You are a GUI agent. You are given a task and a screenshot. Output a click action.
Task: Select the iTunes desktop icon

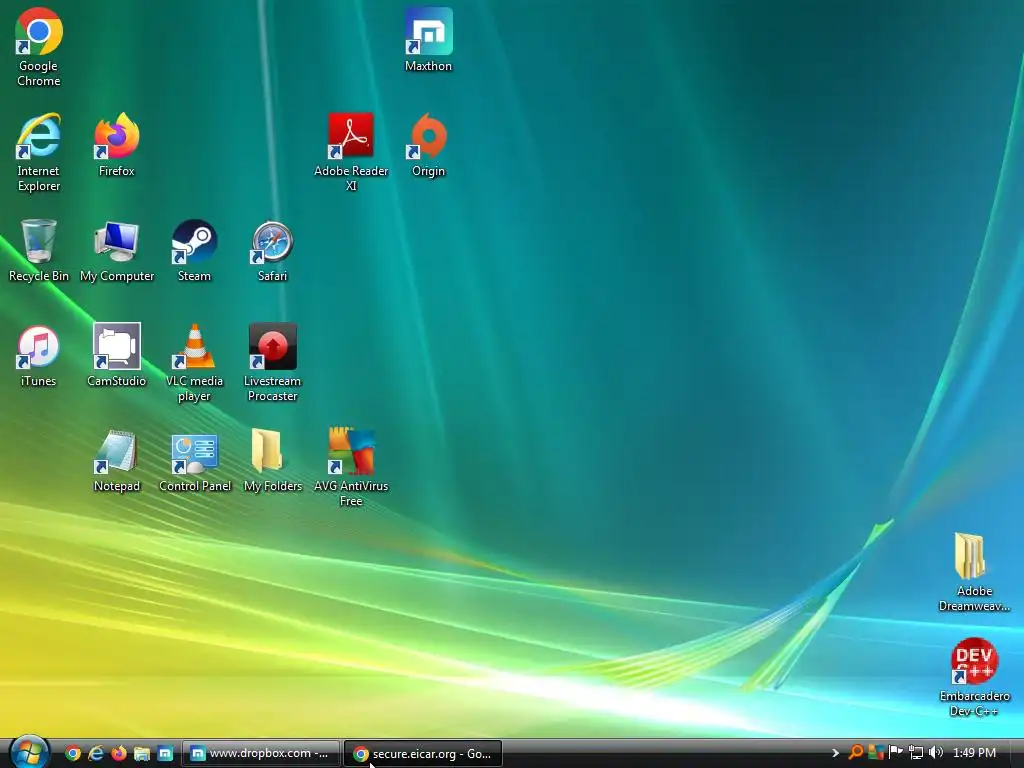point(39,355)
